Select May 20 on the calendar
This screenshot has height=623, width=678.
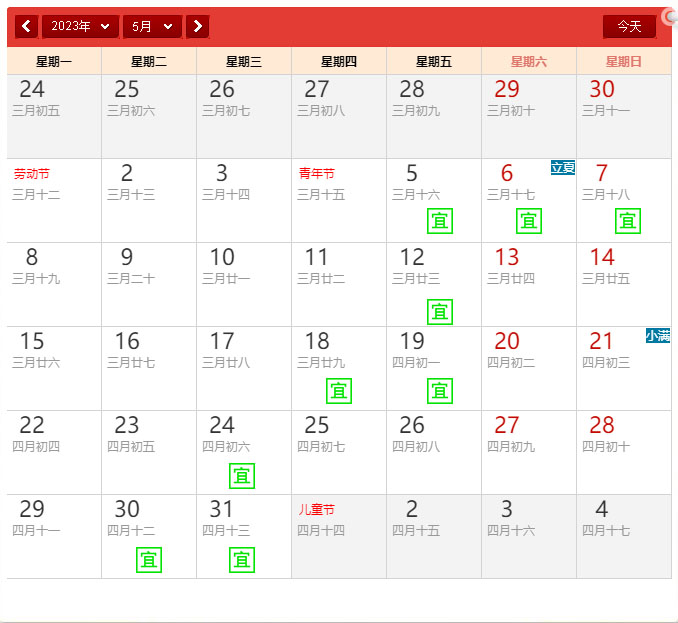coord(528,368)
